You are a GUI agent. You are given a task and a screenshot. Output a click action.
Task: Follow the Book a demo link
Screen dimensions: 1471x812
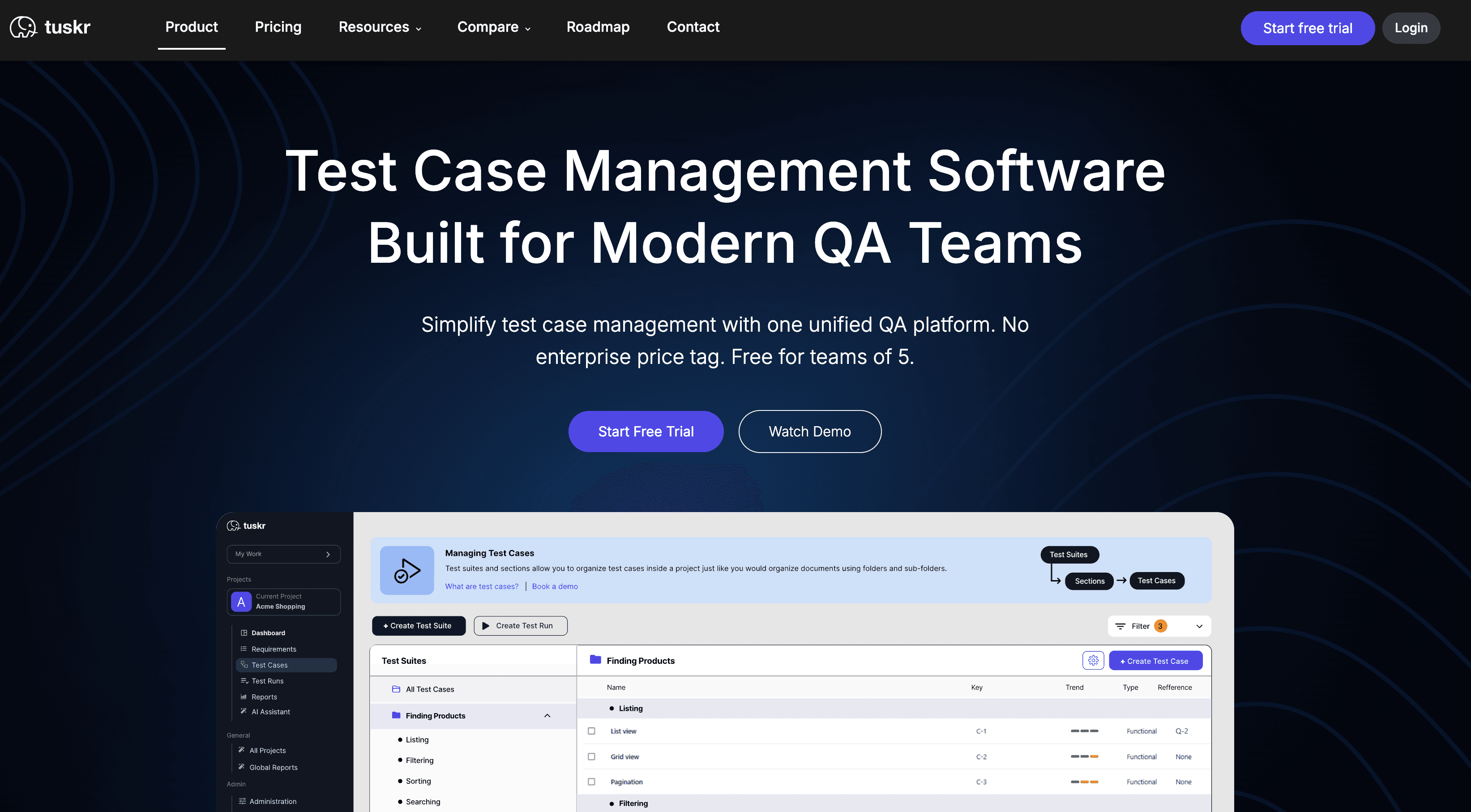tap(555, 586)
